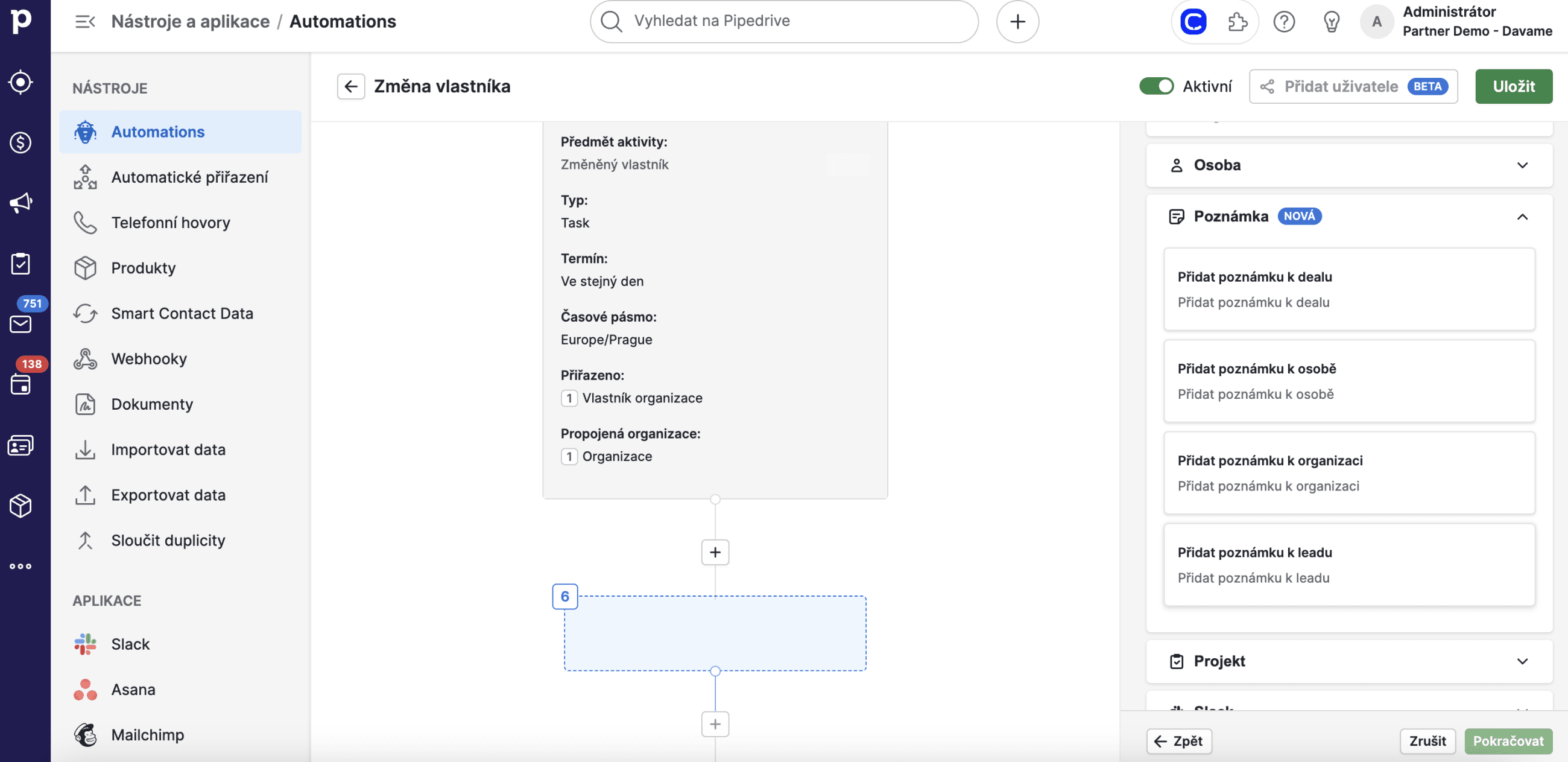Screen dimensions: 1568x762
Task: Open the Deals dollar icon in sidebar
Action: point(21,142)
